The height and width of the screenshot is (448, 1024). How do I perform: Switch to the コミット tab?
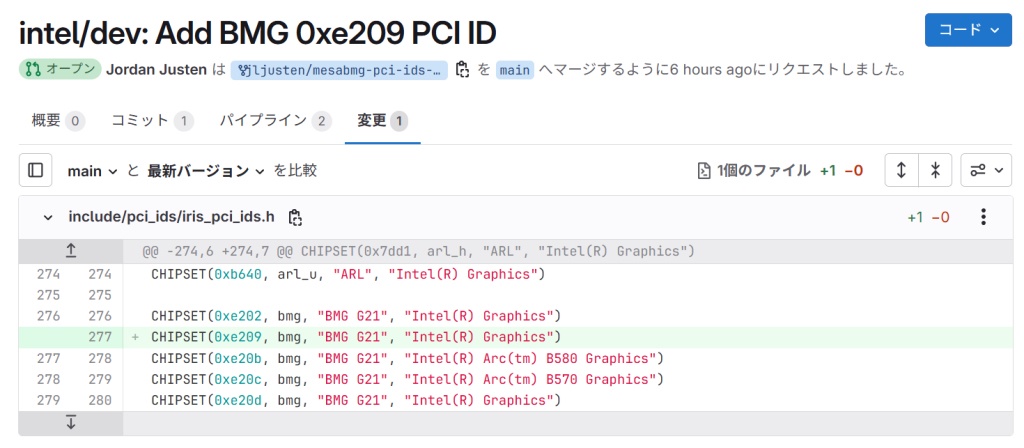(152, 121)
